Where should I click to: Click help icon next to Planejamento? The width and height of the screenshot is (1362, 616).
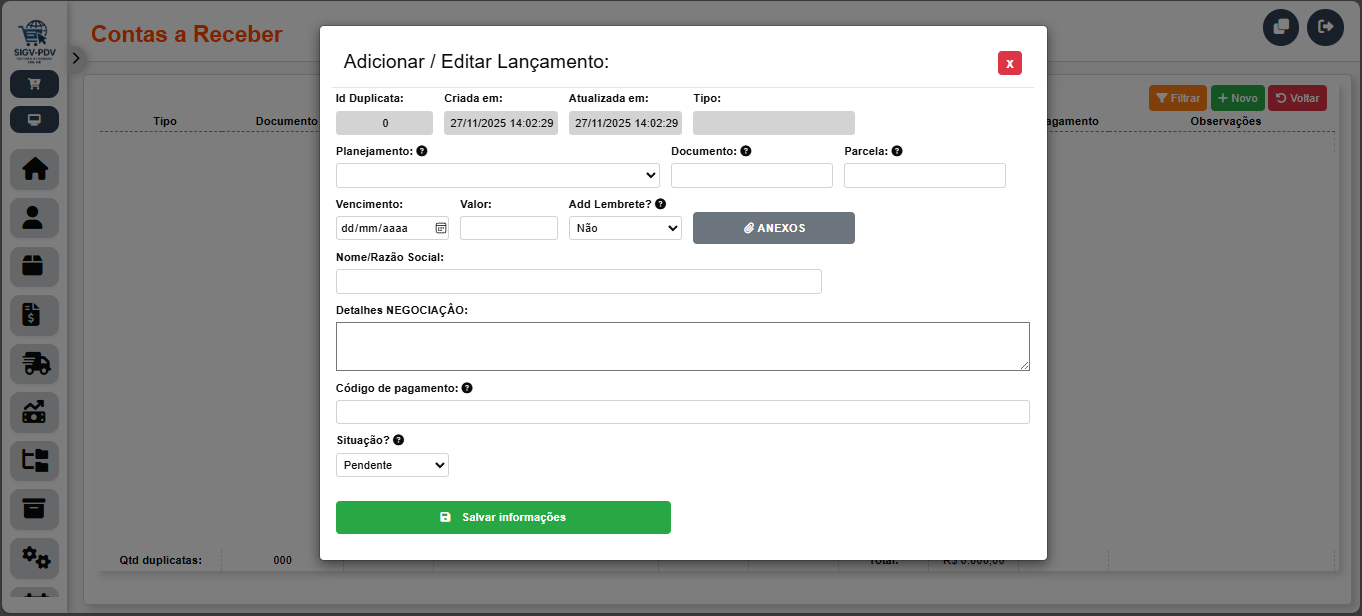click(x=422, y=151)
